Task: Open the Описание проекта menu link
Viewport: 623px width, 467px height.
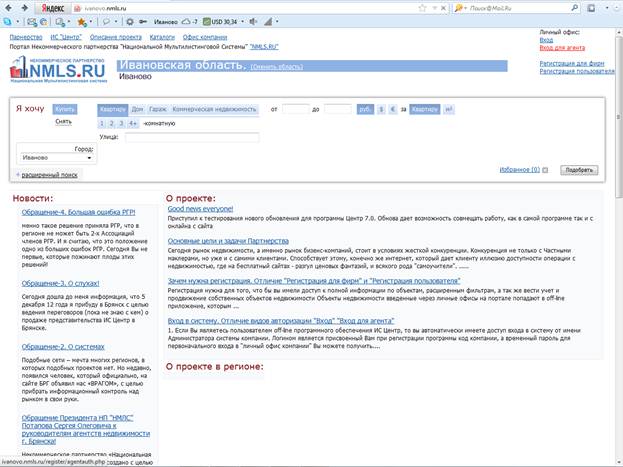Action: [x=116, y=37]
